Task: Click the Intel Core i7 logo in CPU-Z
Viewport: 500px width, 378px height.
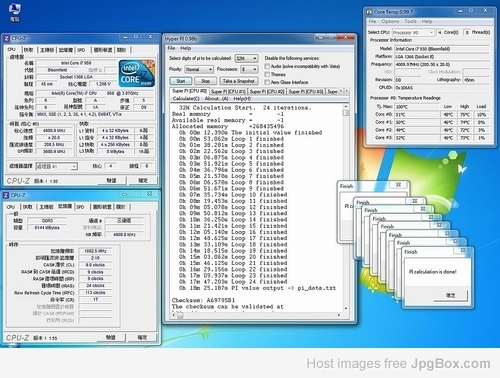Action: pyautogui.click(x=137, y=73)
